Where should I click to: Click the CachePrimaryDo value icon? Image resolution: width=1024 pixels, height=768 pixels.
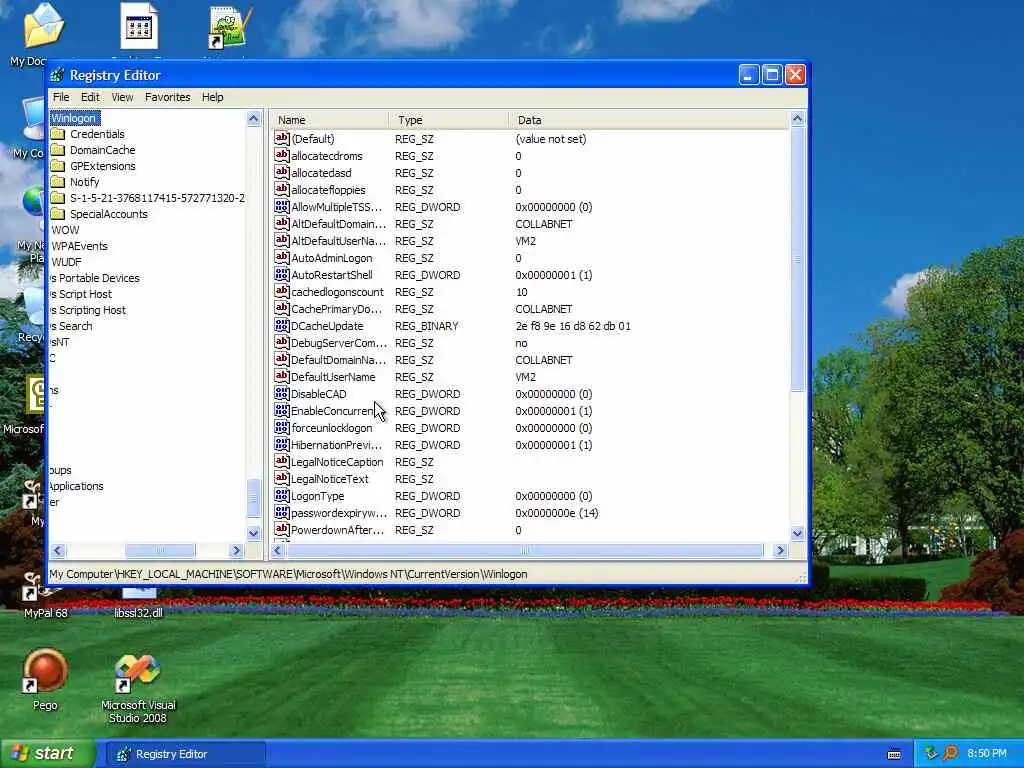tap(281, 308)
